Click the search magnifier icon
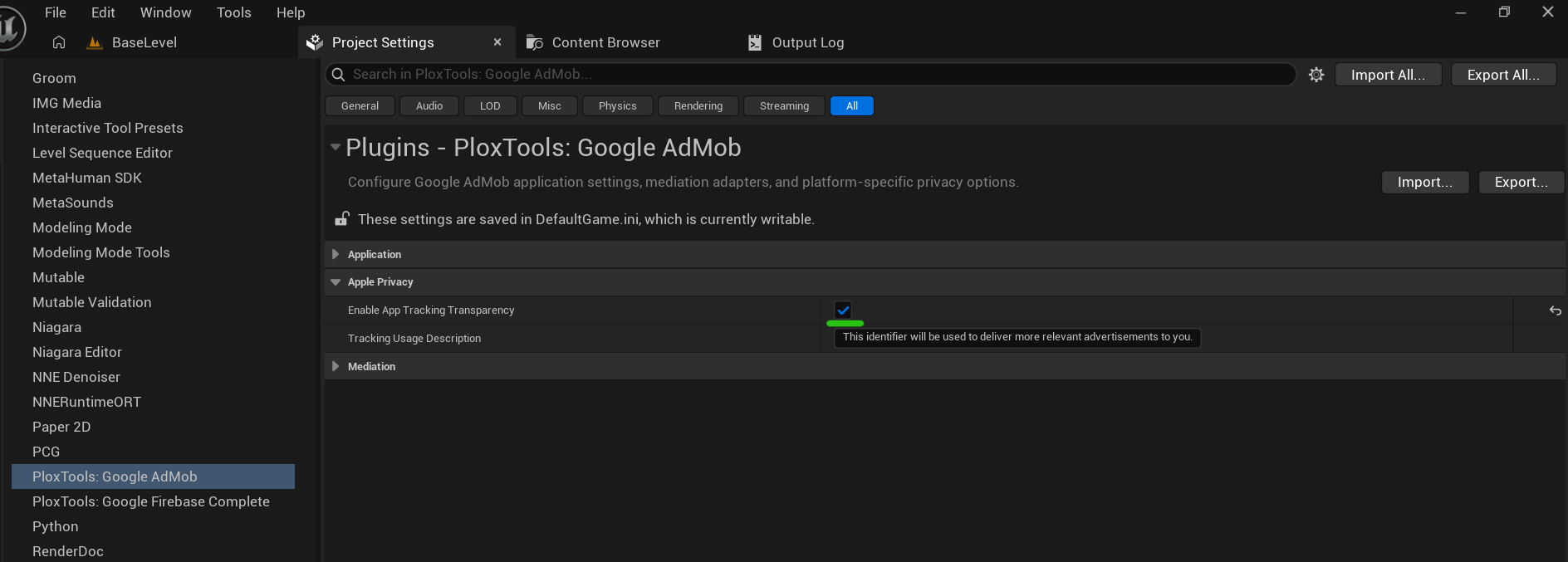Viewport: 1568px width, 562px height. 338,75
